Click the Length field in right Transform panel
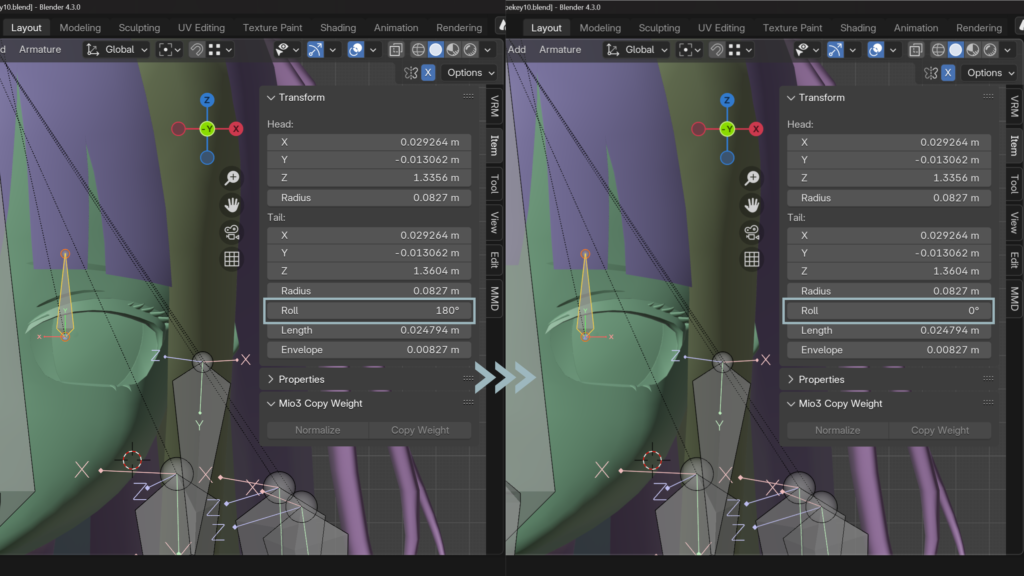The image size is (1024, 576). click(889, 330)
